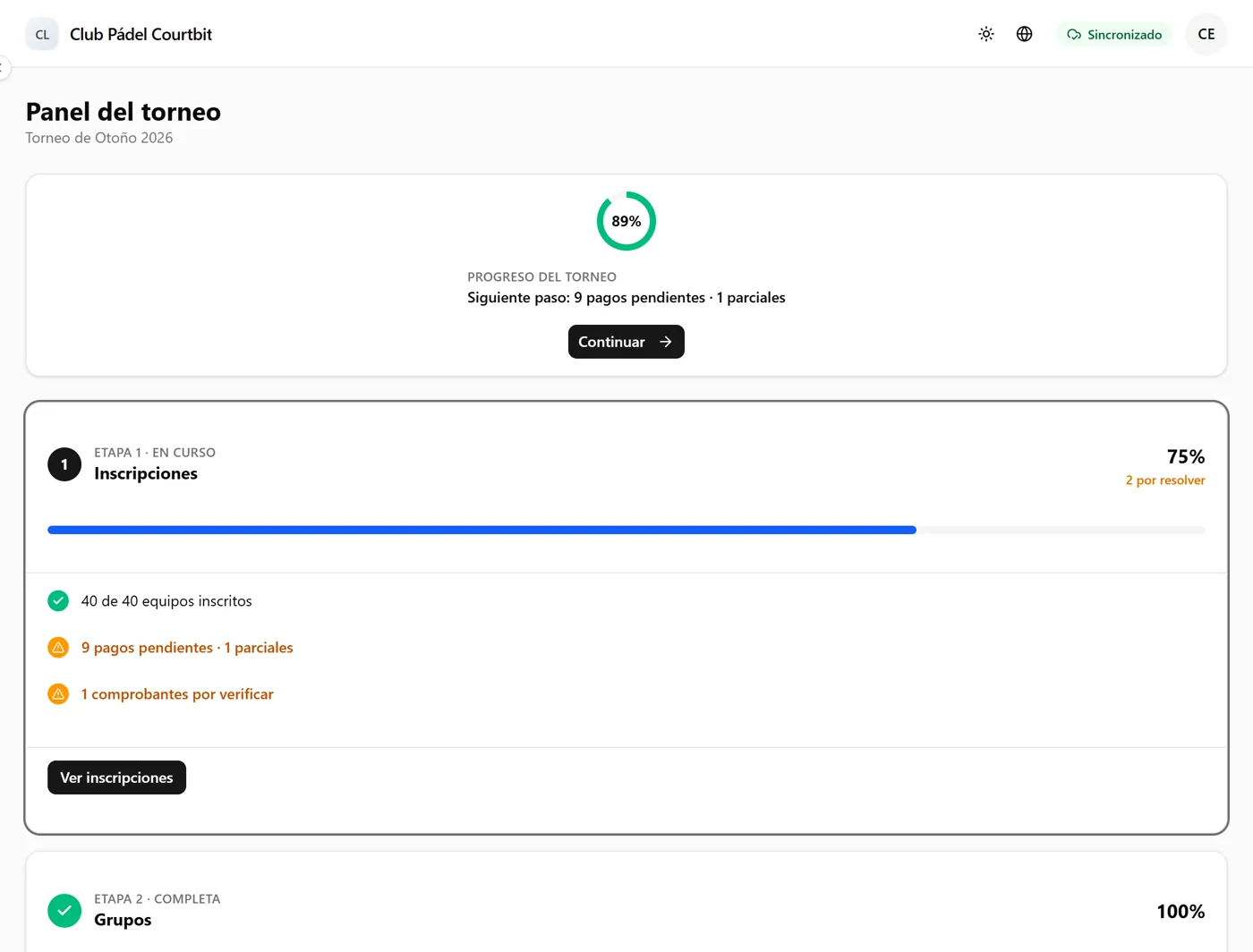
Task: Click the cloud icon in Sincronizado badge
Action: tap(1074, 35)
